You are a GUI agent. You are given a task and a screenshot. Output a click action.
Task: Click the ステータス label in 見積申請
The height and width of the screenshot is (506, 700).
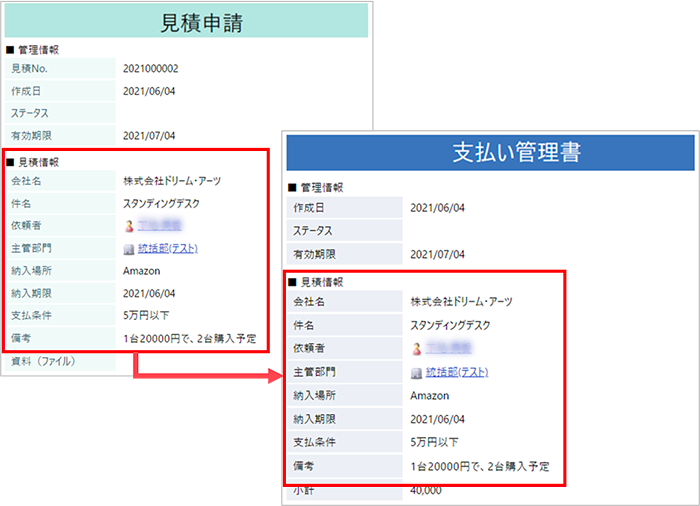(x=29, y=113)
